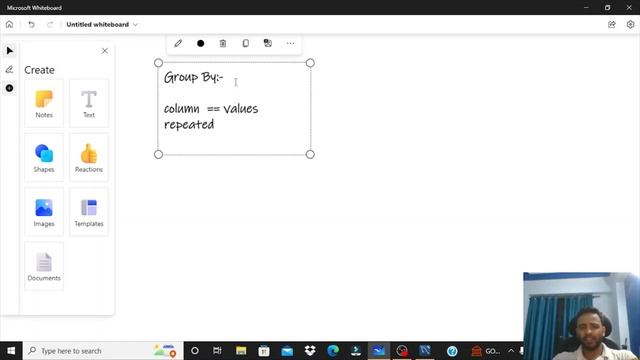Image resolution: width=640 pixels, height=360 pixels.
Task: Insert Images from Create panel
Action: pos(44,212)
